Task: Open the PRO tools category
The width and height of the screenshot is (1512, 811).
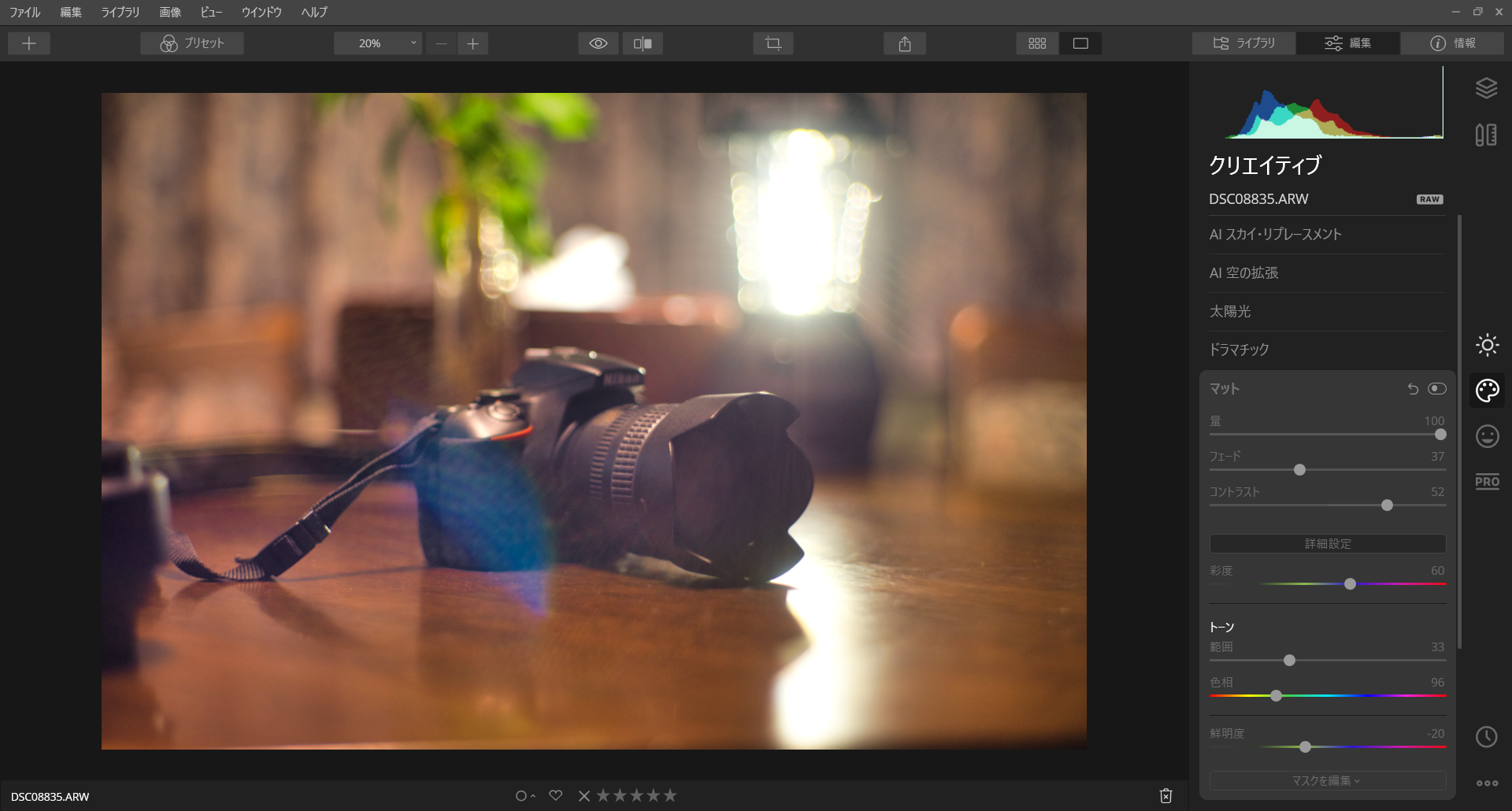Action: (1487, 481)
